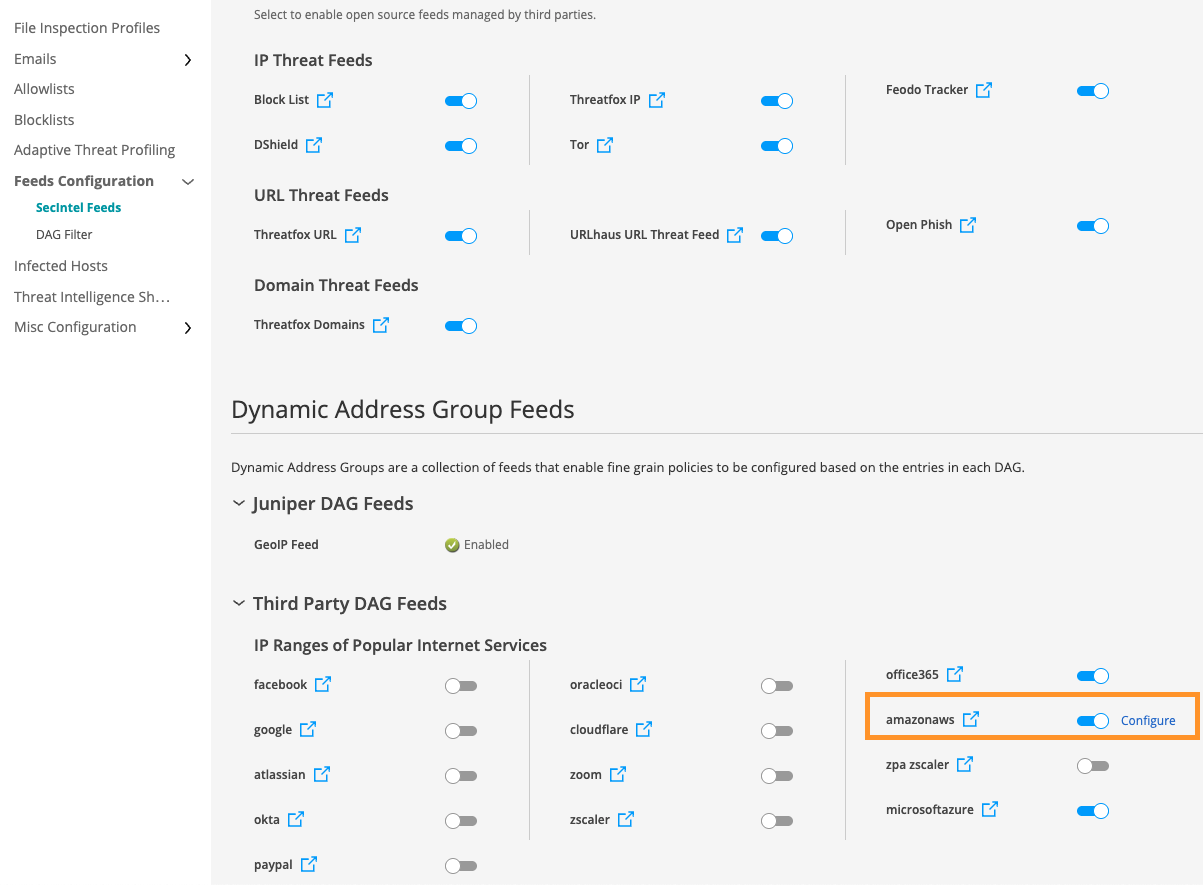Open zscaler feed external link icon
The height and width of the screenshot is (885, 1203).
pyautogui.click(x=626, y=820)
